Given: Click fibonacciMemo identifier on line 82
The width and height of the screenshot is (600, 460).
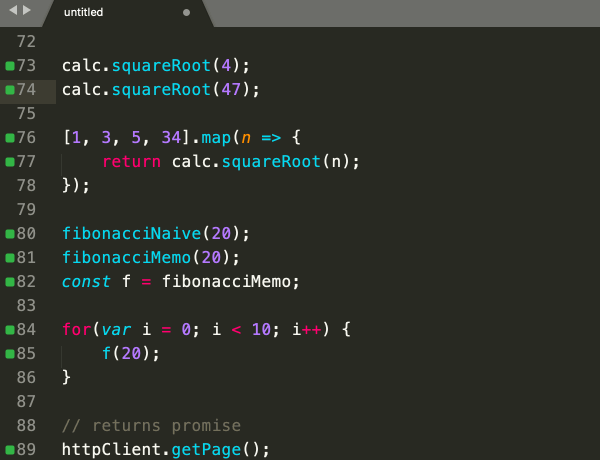Looking at the screenshot, I should point(226,282).
